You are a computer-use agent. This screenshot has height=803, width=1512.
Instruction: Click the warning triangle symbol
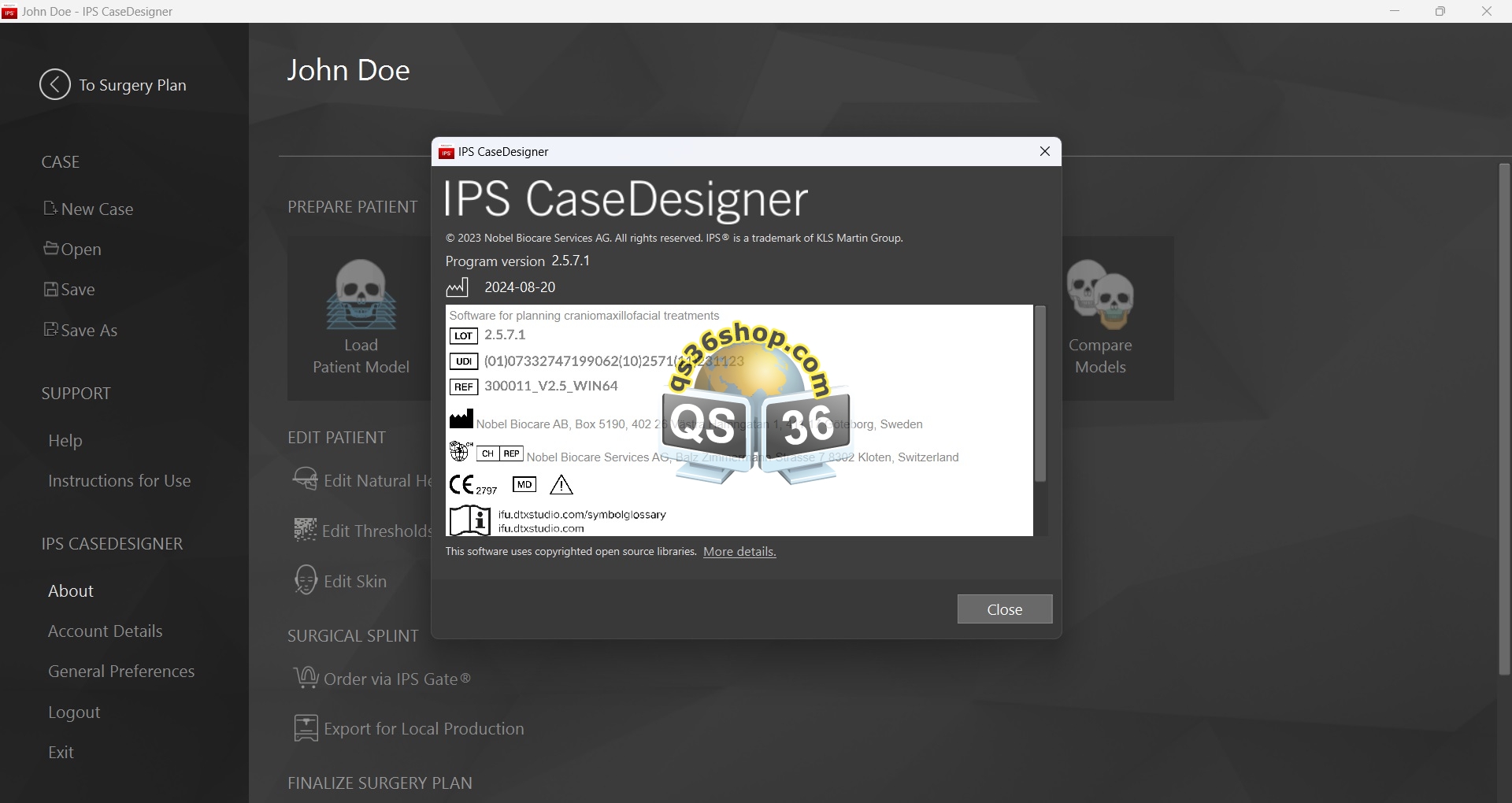pyautogui.click(x=561, y=485)
